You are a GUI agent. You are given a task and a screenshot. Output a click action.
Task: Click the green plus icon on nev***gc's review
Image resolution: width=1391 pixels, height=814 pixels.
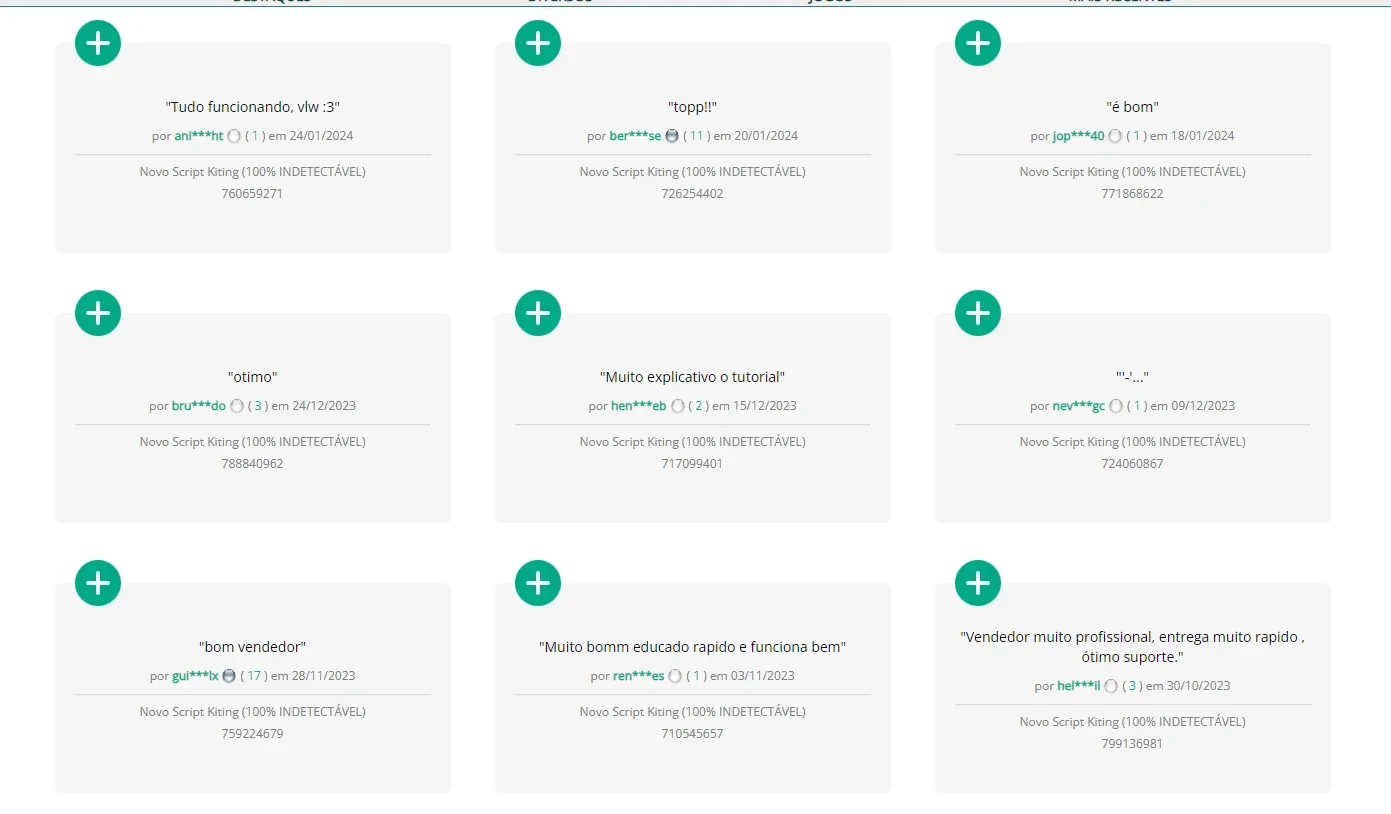978,313
